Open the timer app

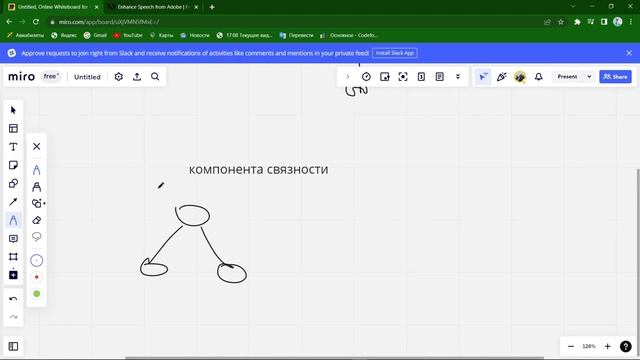pyautogui.click(x=366, y=77)
